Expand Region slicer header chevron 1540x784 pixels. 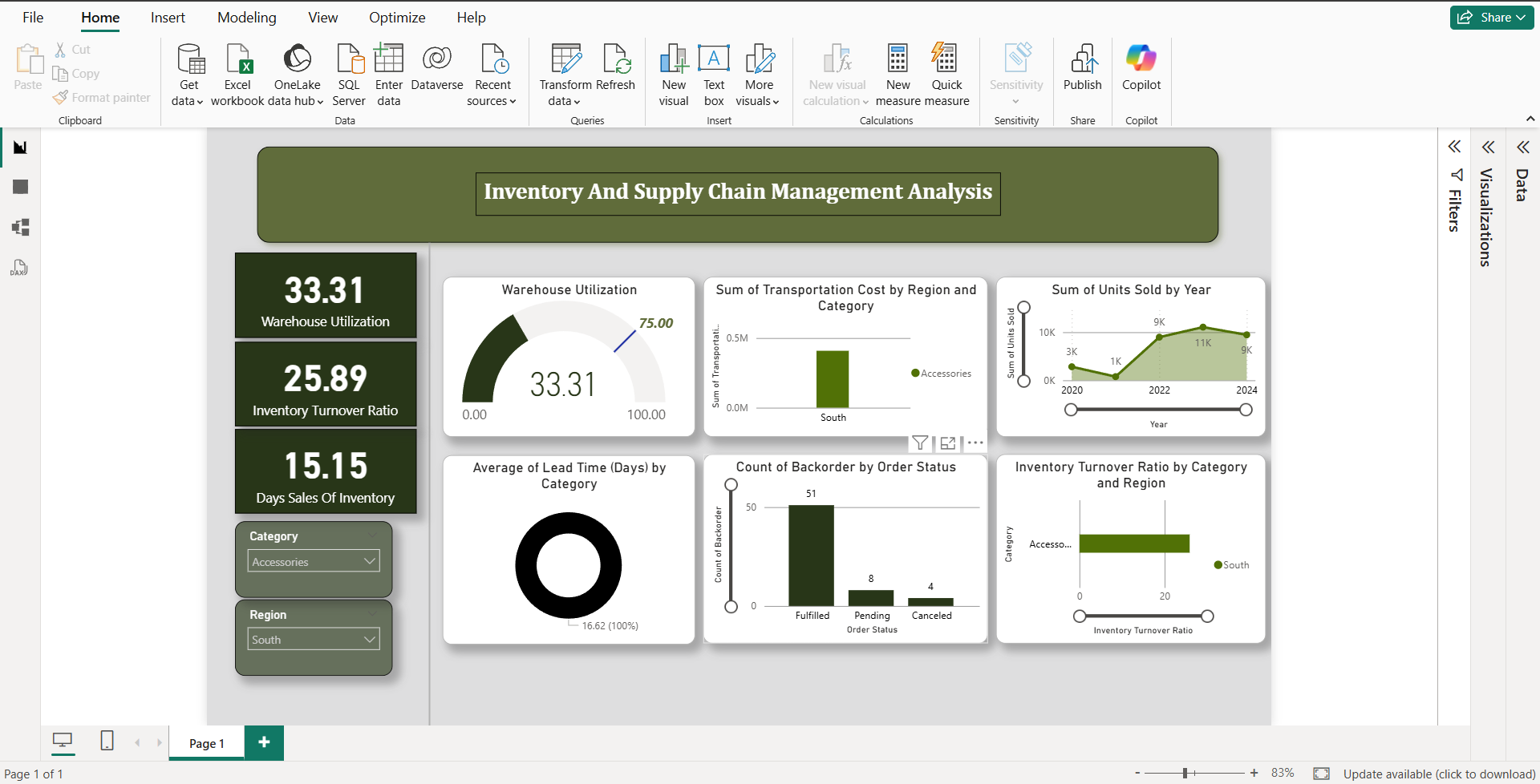371,614
